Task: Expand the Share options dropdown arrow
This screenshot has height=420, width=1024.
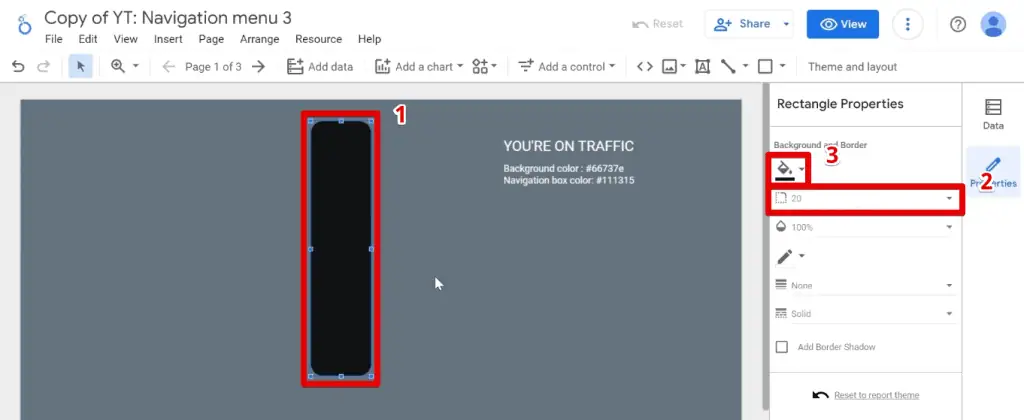Action: (786, 24)
